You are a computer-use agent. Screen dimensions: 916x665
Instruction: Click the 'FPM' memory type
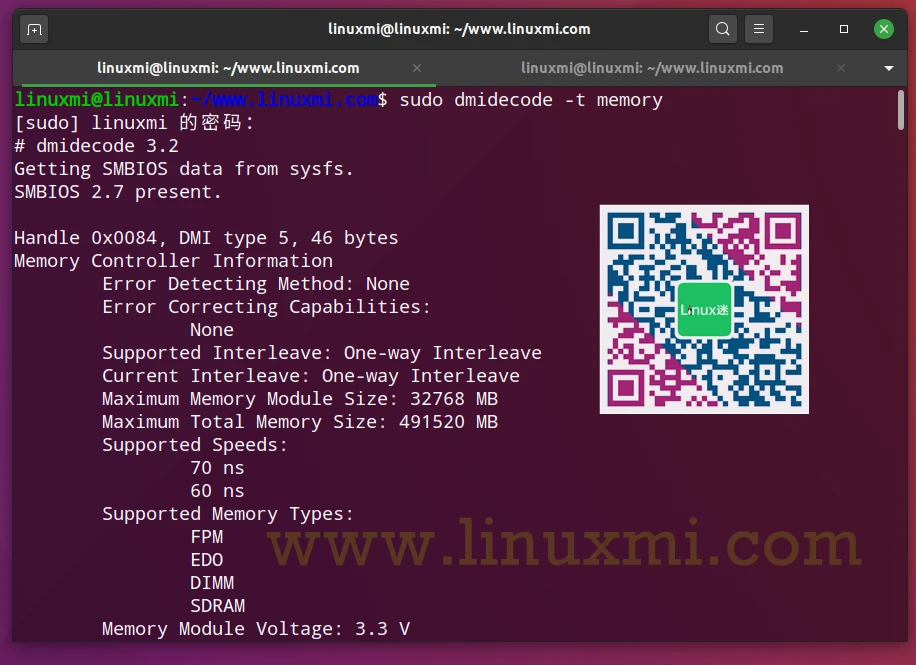click(x=207, y=537)
